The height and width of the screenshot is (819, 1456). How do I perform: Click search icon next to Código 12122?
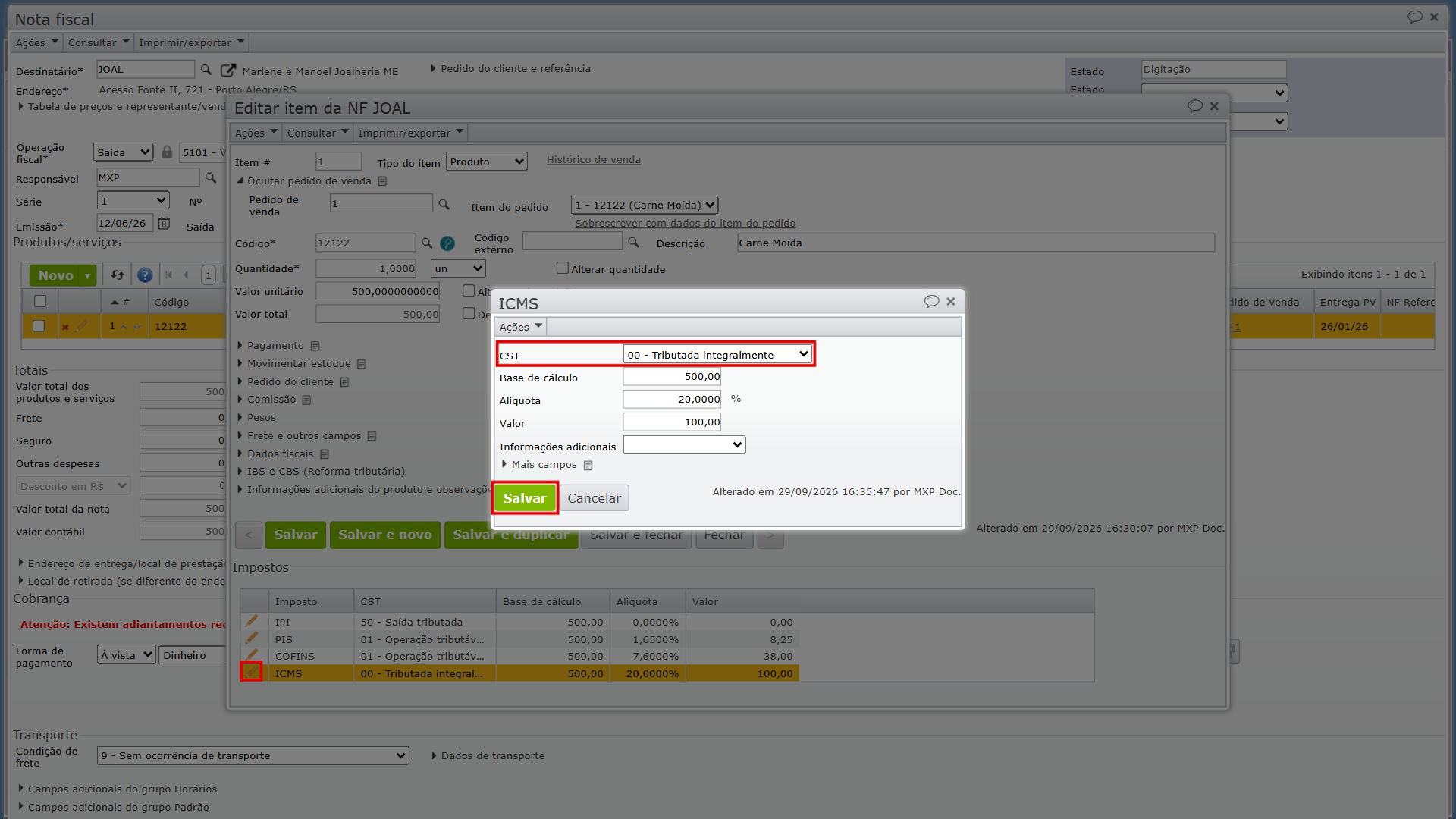click(x=426, y=243)
